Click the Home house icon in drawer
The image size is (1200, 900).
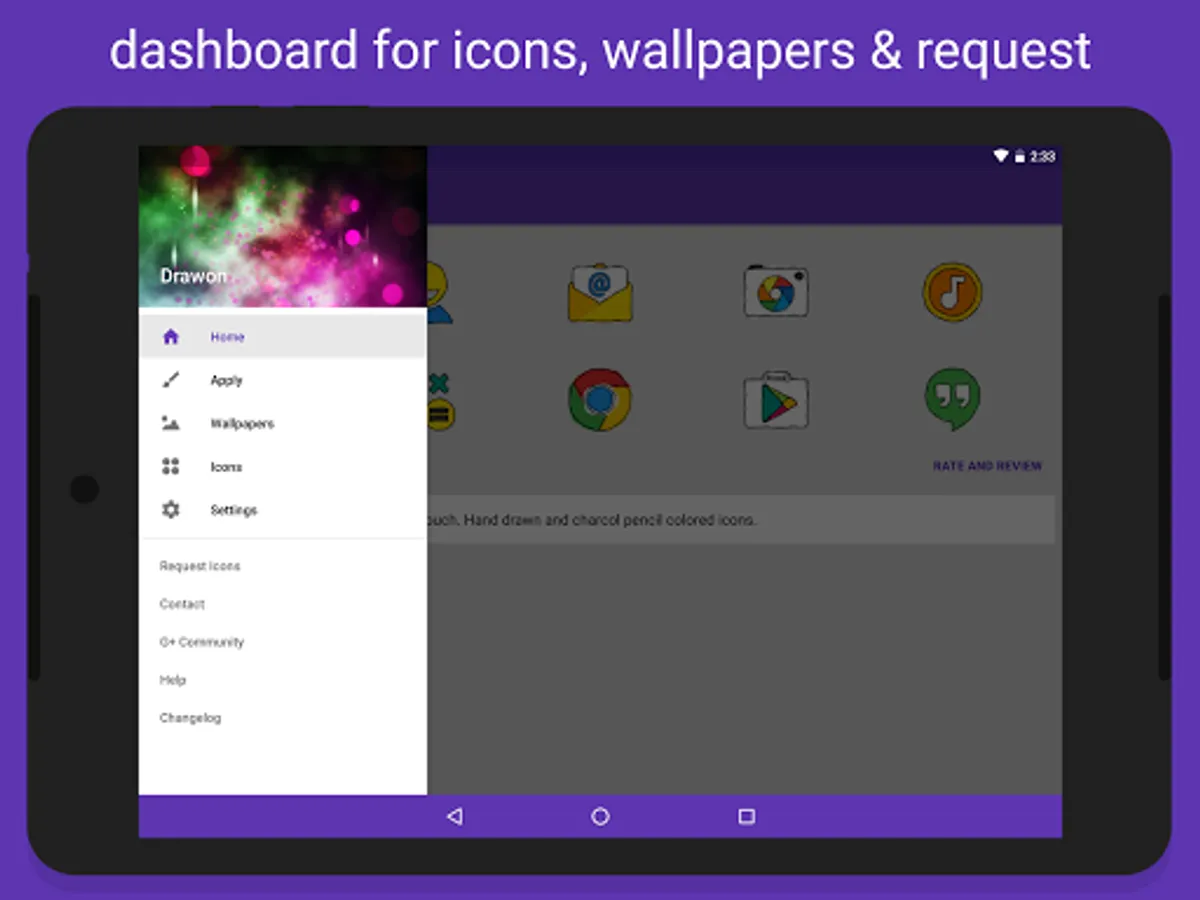point(171,337)
